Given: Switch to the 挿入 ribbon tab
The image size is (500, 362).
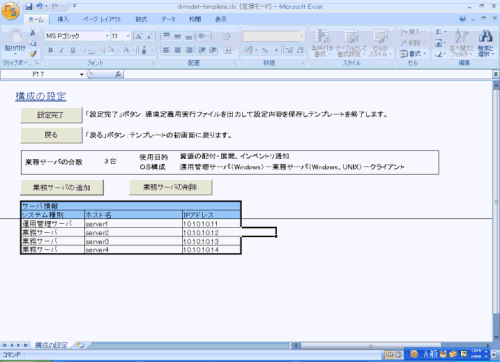Looking at the screenshot, I should pos(63,19).
